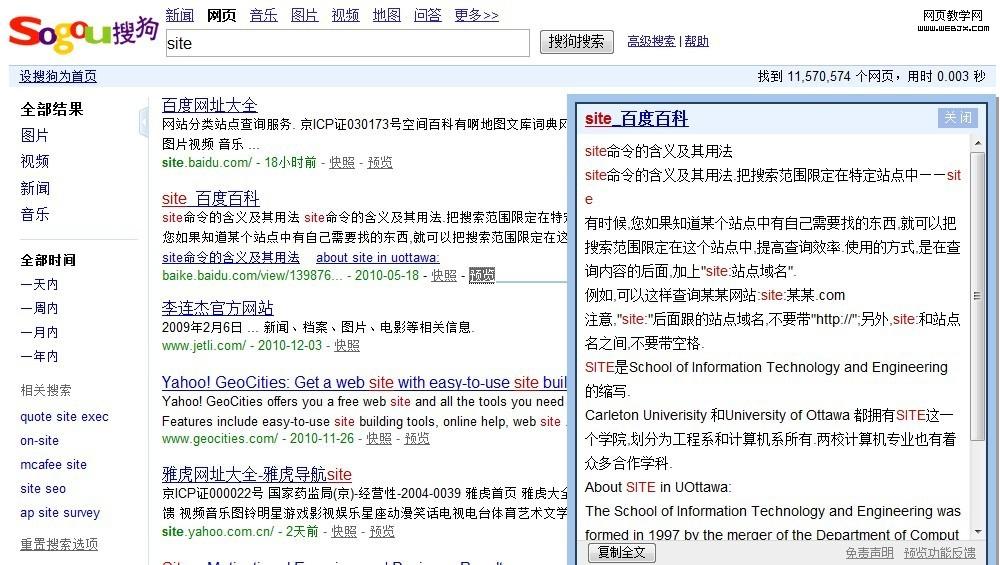Image resolution: width=1000 pixels, height=565 pixels.
Task: Search related term ap site survey
Action: 60,513
